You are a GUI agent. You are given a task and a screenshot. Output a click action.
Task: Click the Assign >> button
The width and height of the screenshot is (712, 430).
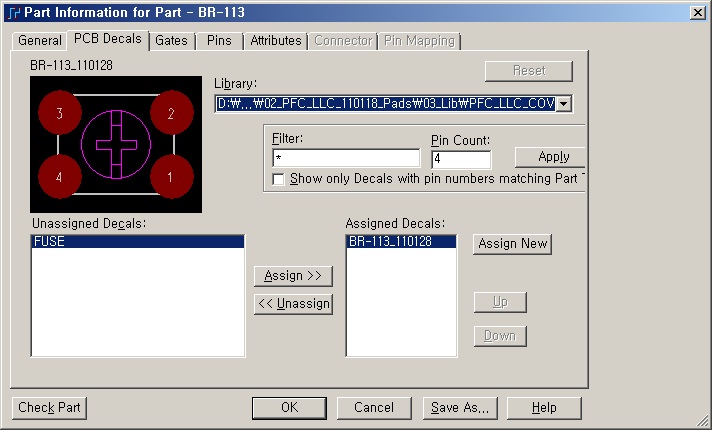pos(293,276)
